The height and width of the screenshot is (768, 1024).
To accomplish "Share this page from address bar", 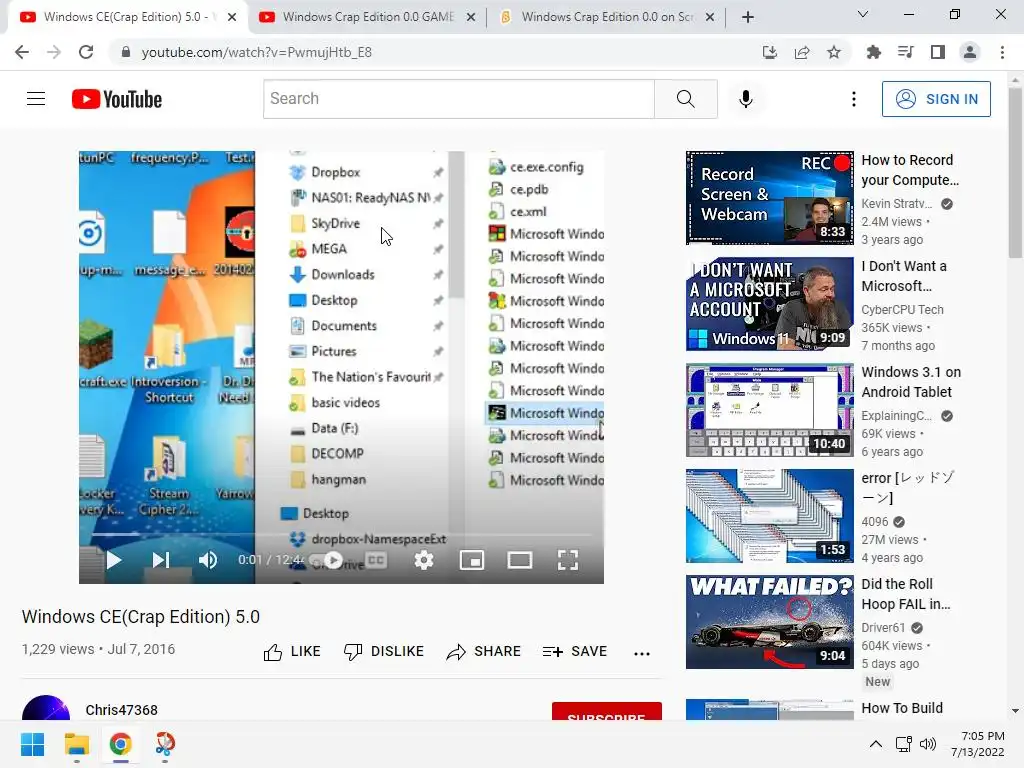I will (802, 52).
